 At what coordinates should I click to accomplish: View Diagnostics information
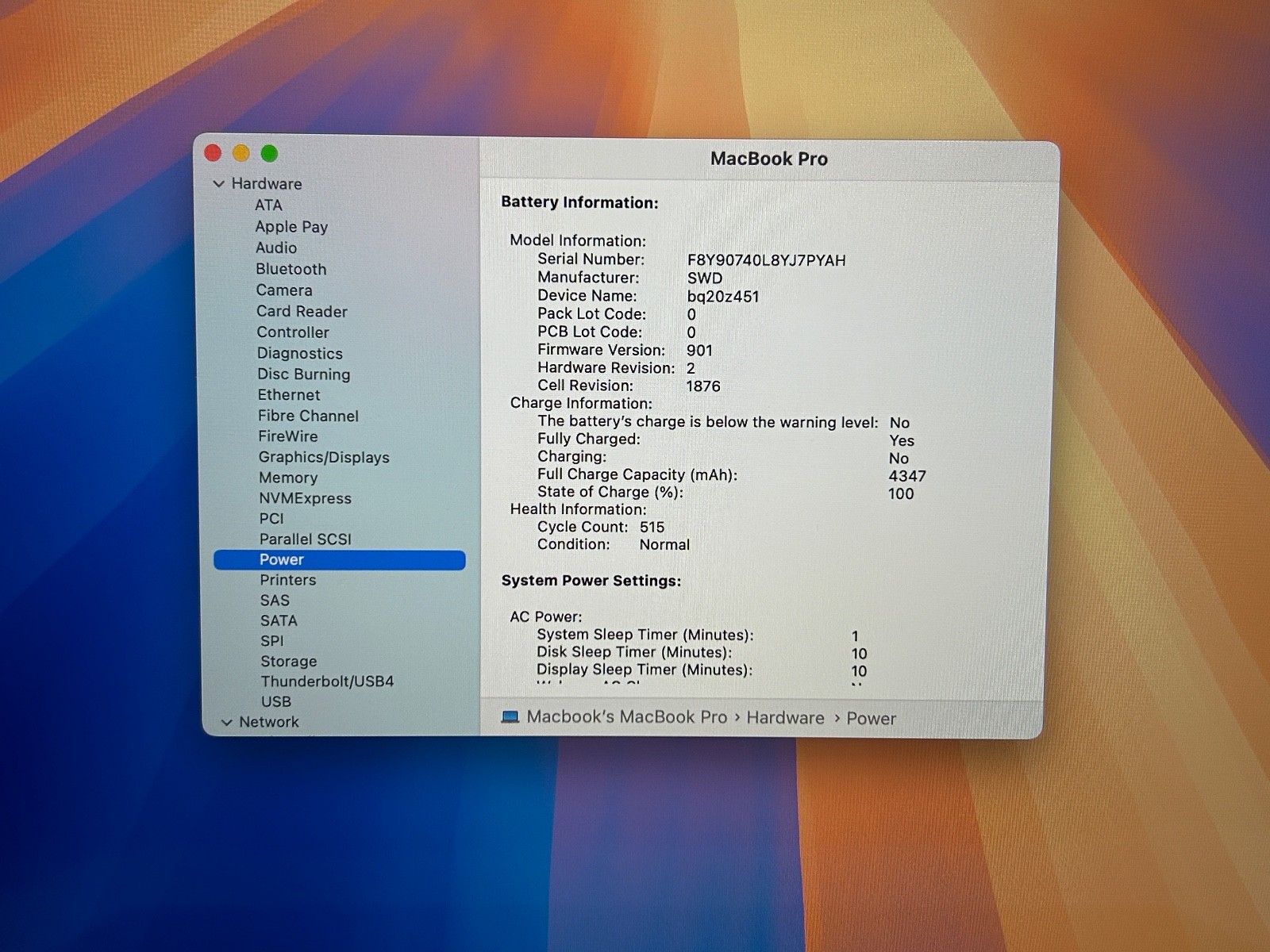tap(300, 354)
